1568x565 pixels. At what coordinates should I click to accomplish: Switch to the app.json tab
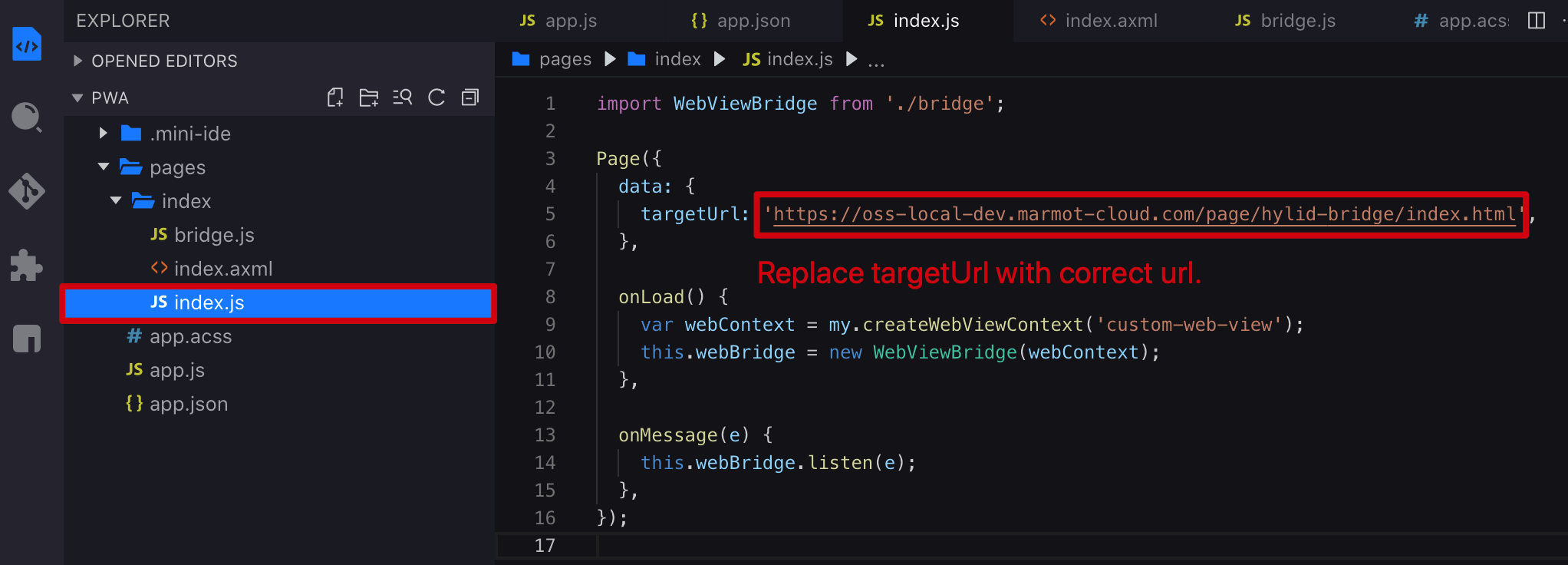740,21
